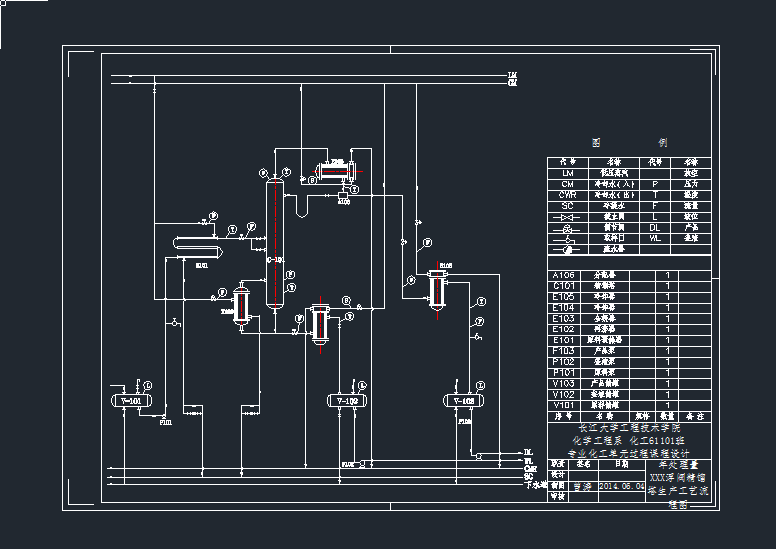Select the LM pipeline label at top right

coord(513,75)
